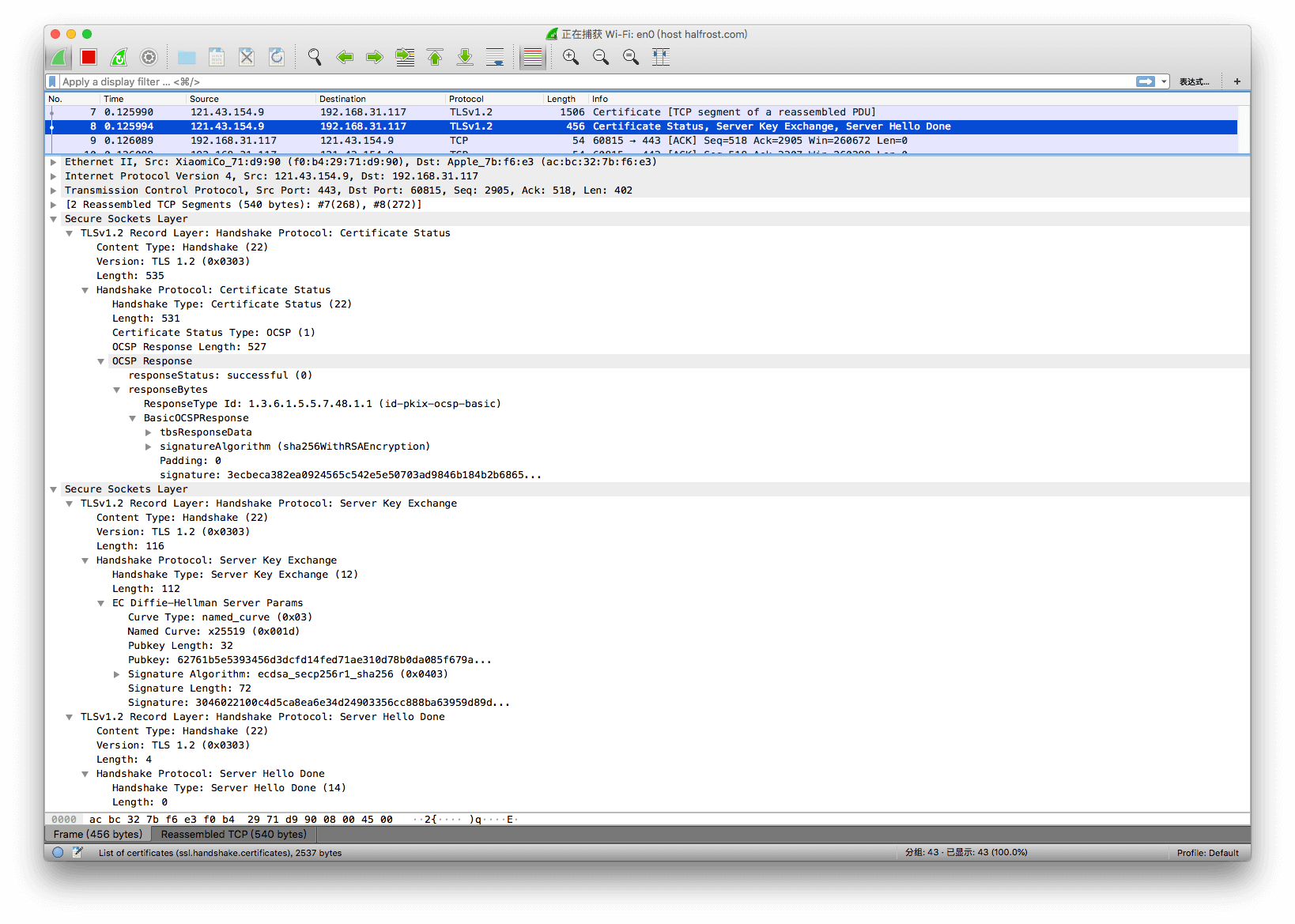Go back to previous packet arrow

tap(345, 57)
